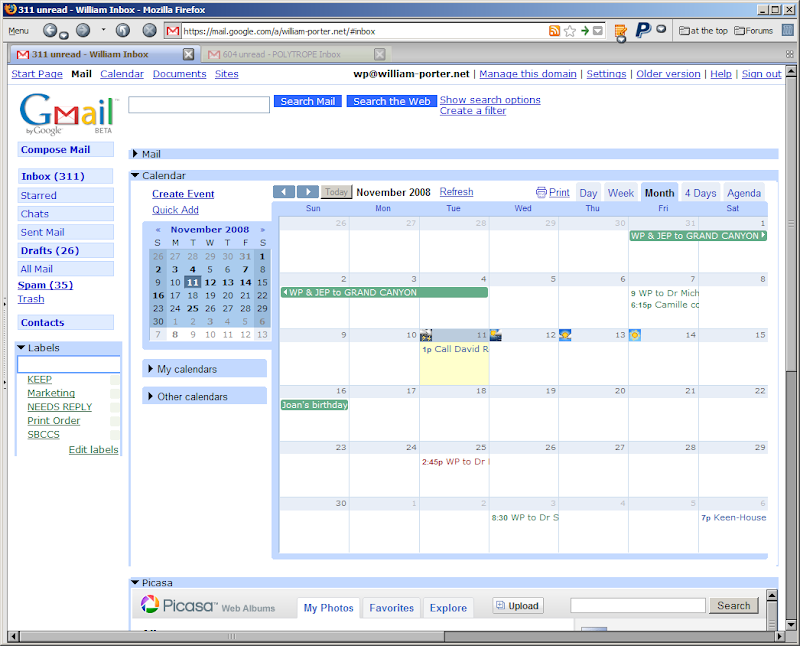Open the Picasa Favorites tab
This screenshot has height=646, width=800.
pos(391,608)
